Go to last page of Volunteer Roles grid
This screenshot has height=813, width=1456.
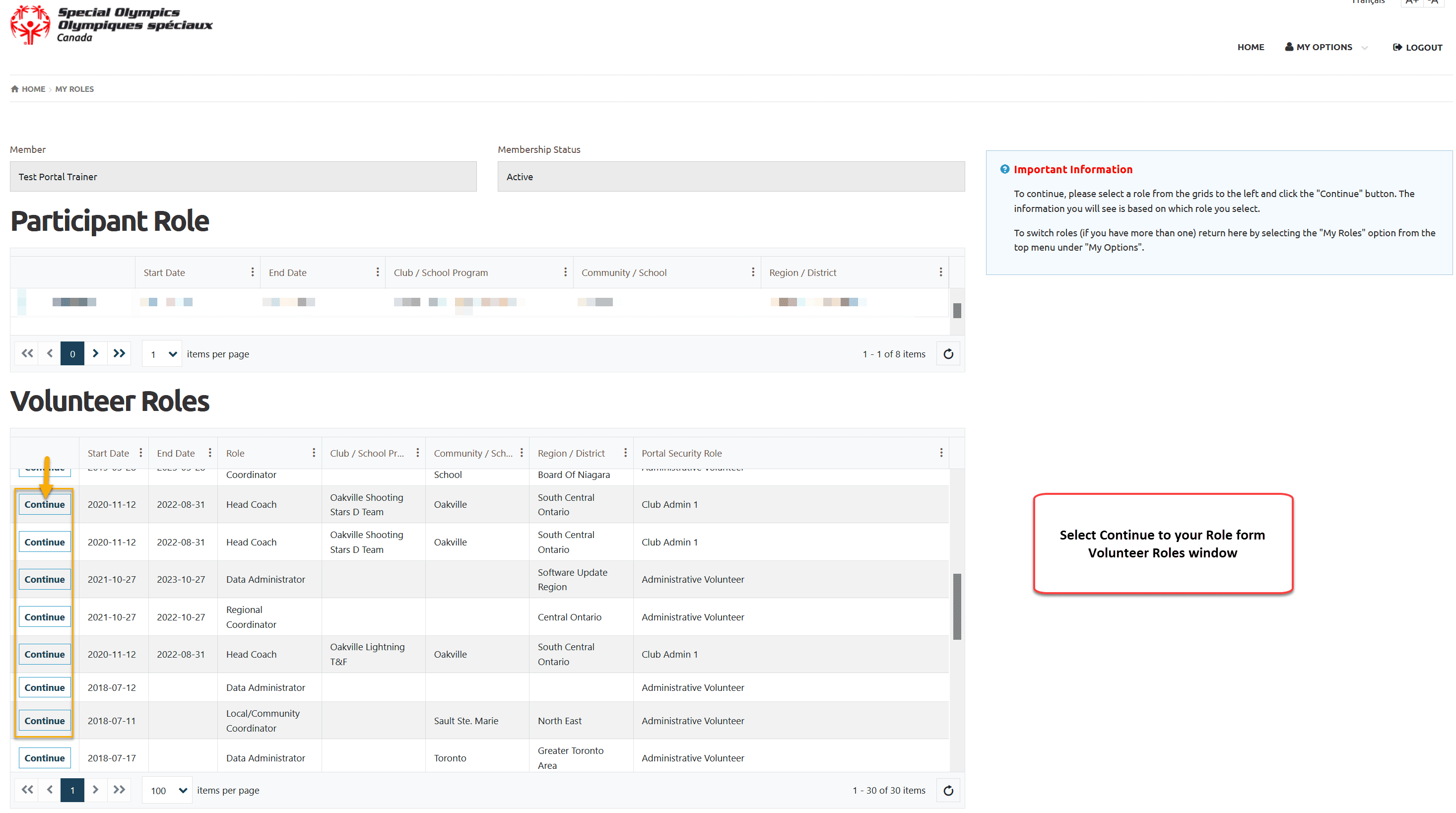tap(119, 790)
